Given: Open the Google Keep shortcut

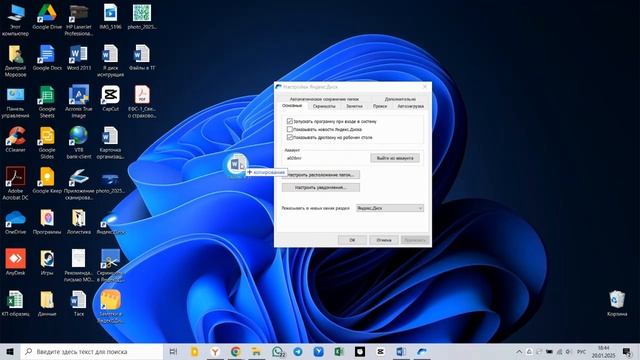Looking at the screenshot, I should click(x=47, y=180).
